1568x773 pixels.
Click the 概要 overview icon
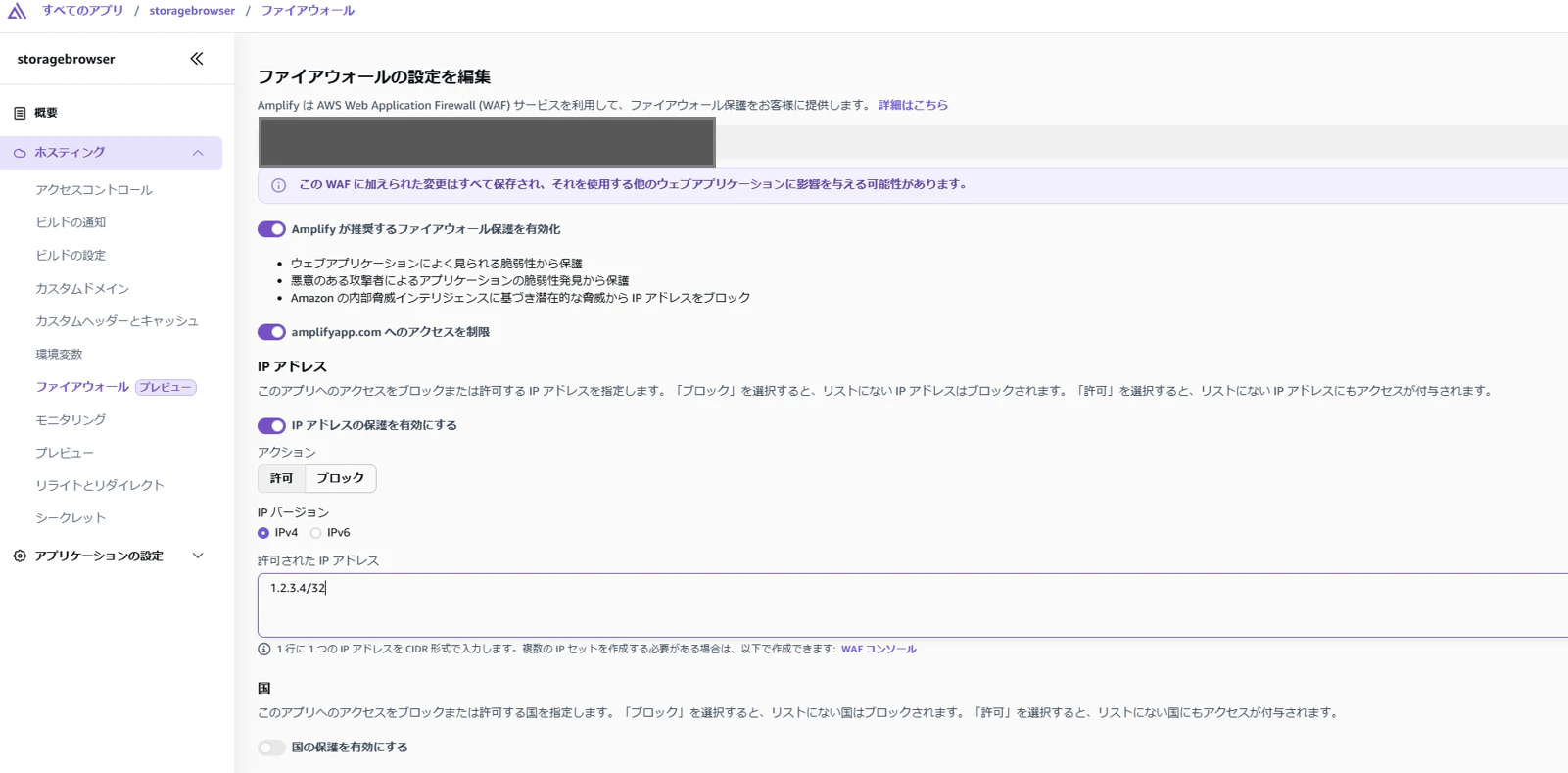click(20, 113)
